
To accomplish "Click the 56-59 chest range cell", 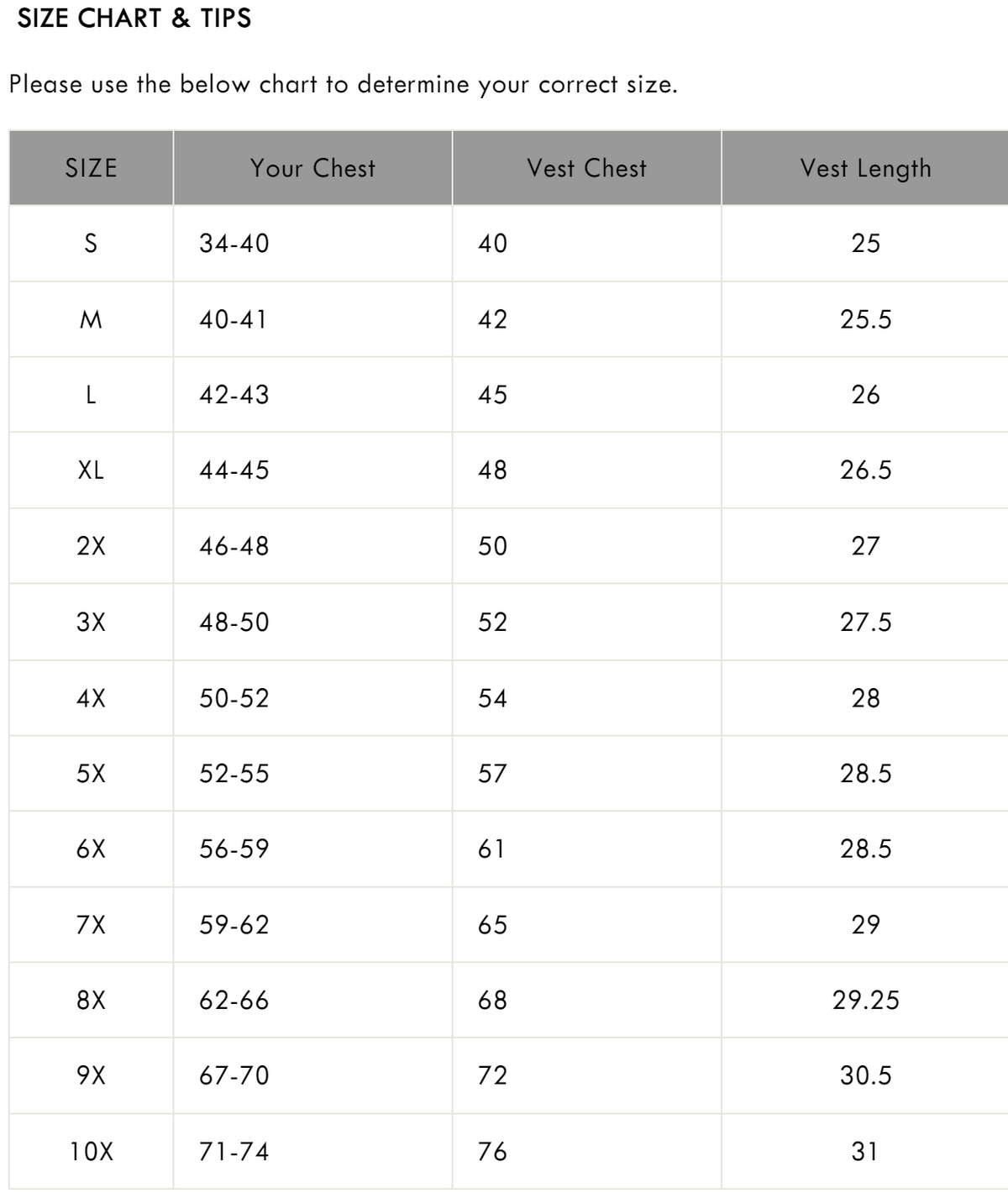I will click(x=234, y=849).
